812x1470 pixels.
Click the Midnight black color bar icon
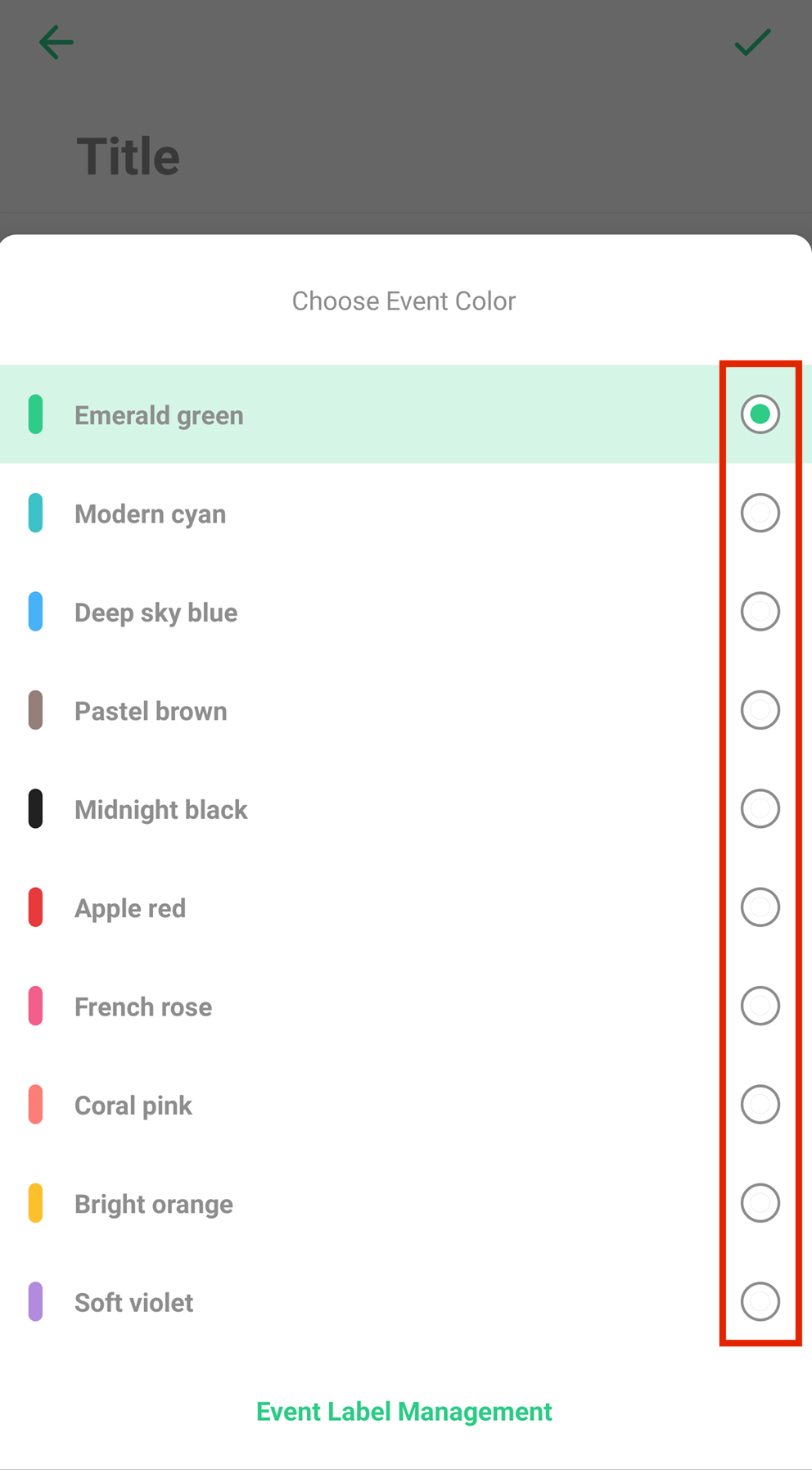34,809
